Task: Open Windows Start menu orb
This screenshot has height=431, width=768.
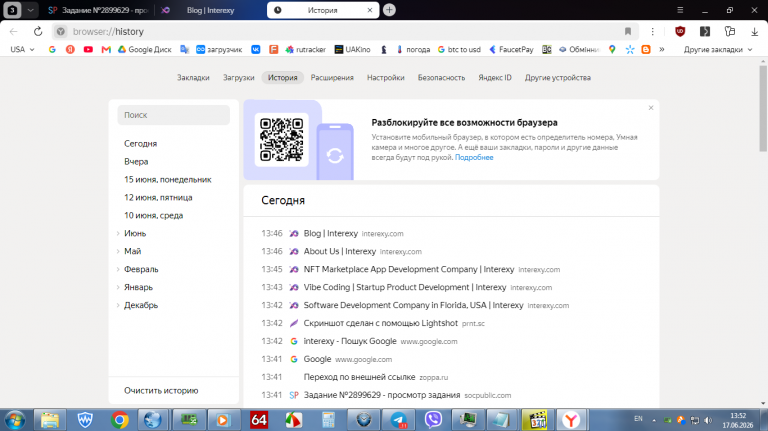Action: 15,420
